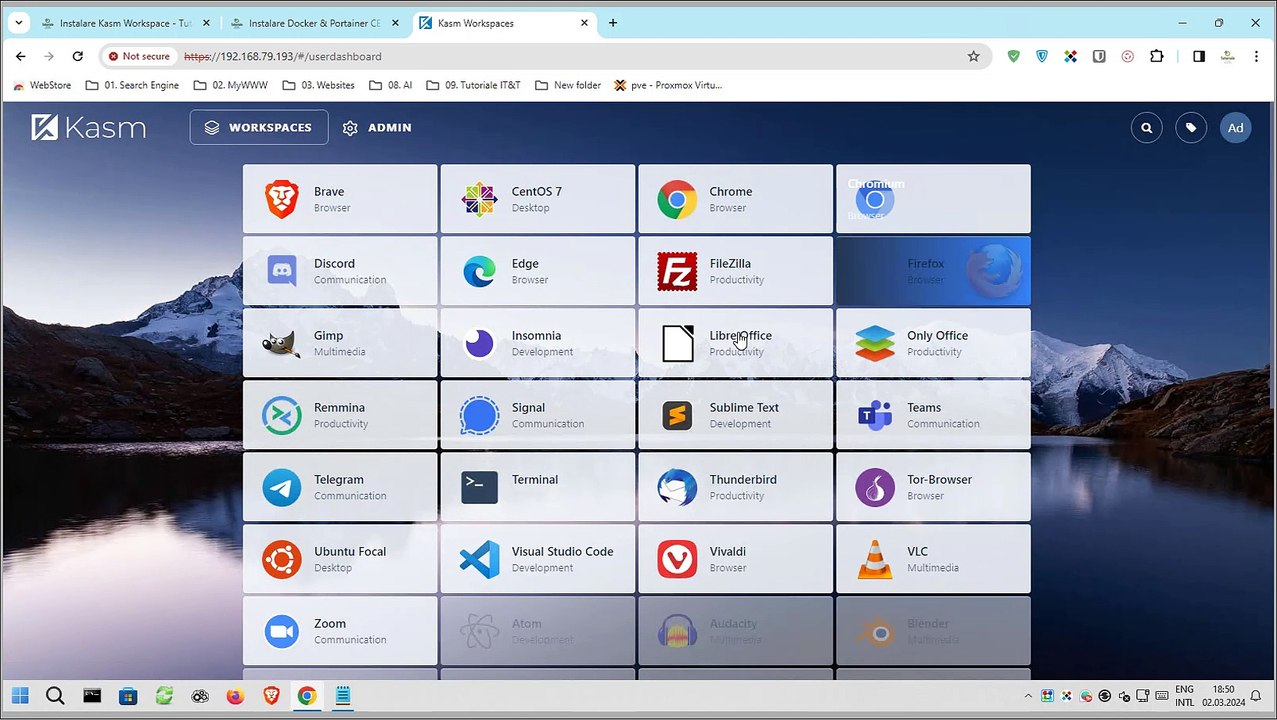1277x720 pixels.
Task: Open the Gimp multimedia workspace
Action: coord(340,343)
